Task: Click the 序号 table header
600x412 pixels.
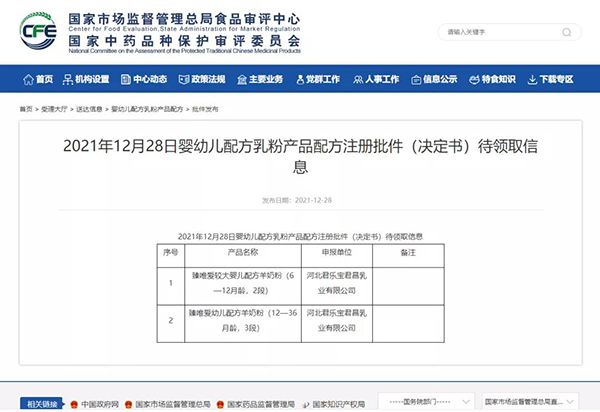Action: click(171, 252)
